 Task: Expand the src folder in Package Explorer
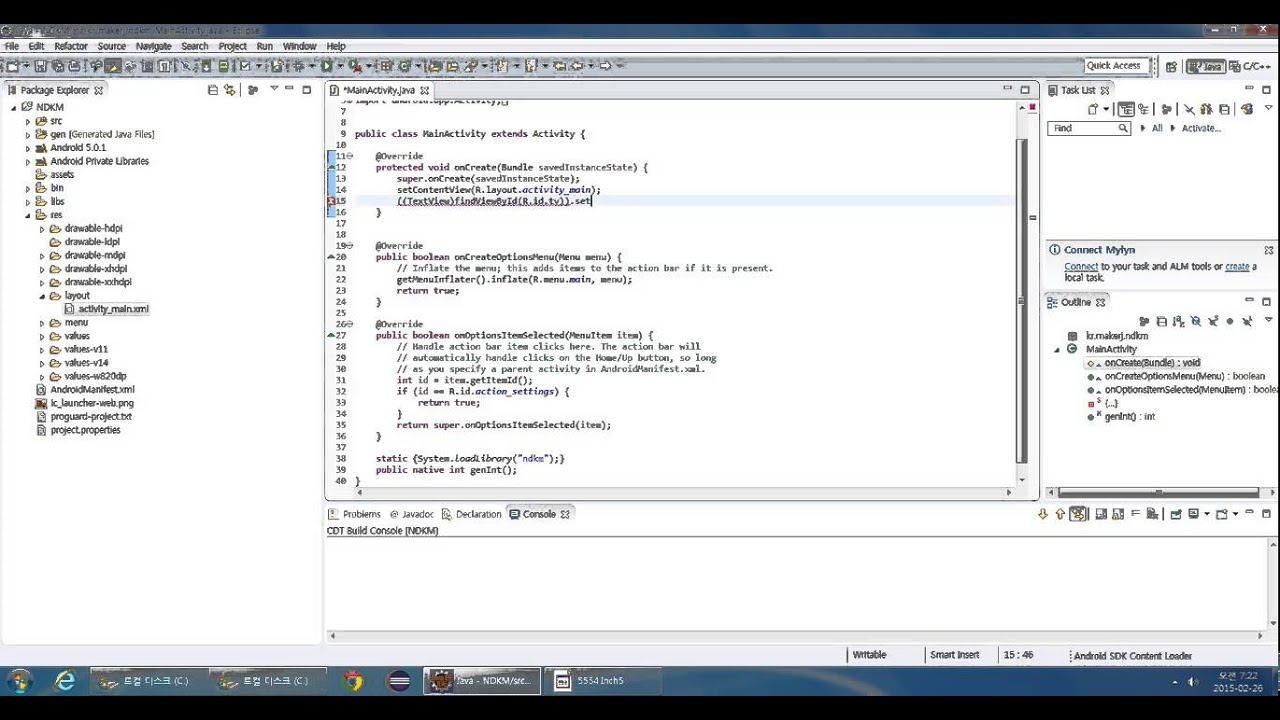tap(28, 121)
